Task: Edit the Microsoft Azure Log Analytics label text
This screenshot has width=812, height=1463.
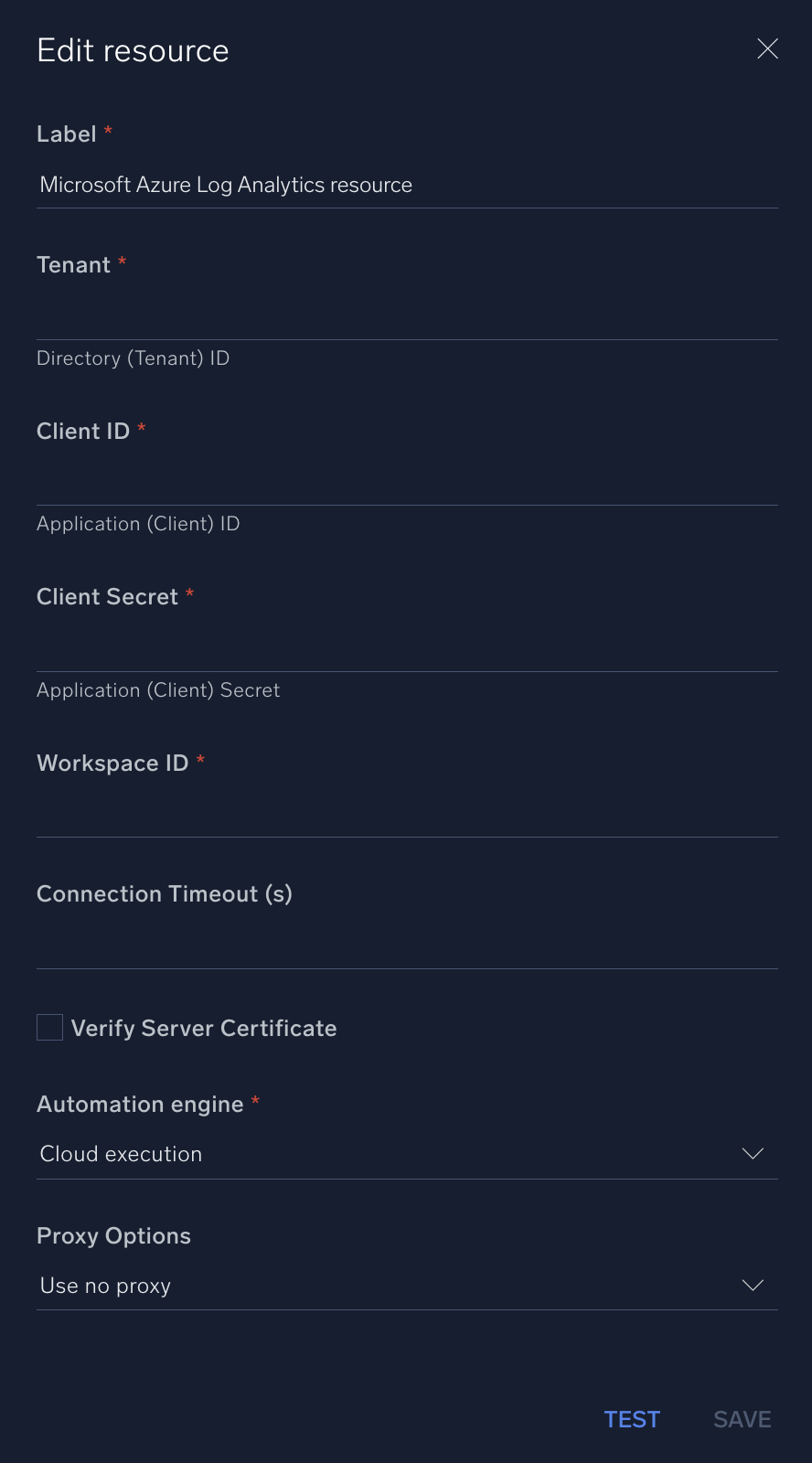Action: pos(225,185)
